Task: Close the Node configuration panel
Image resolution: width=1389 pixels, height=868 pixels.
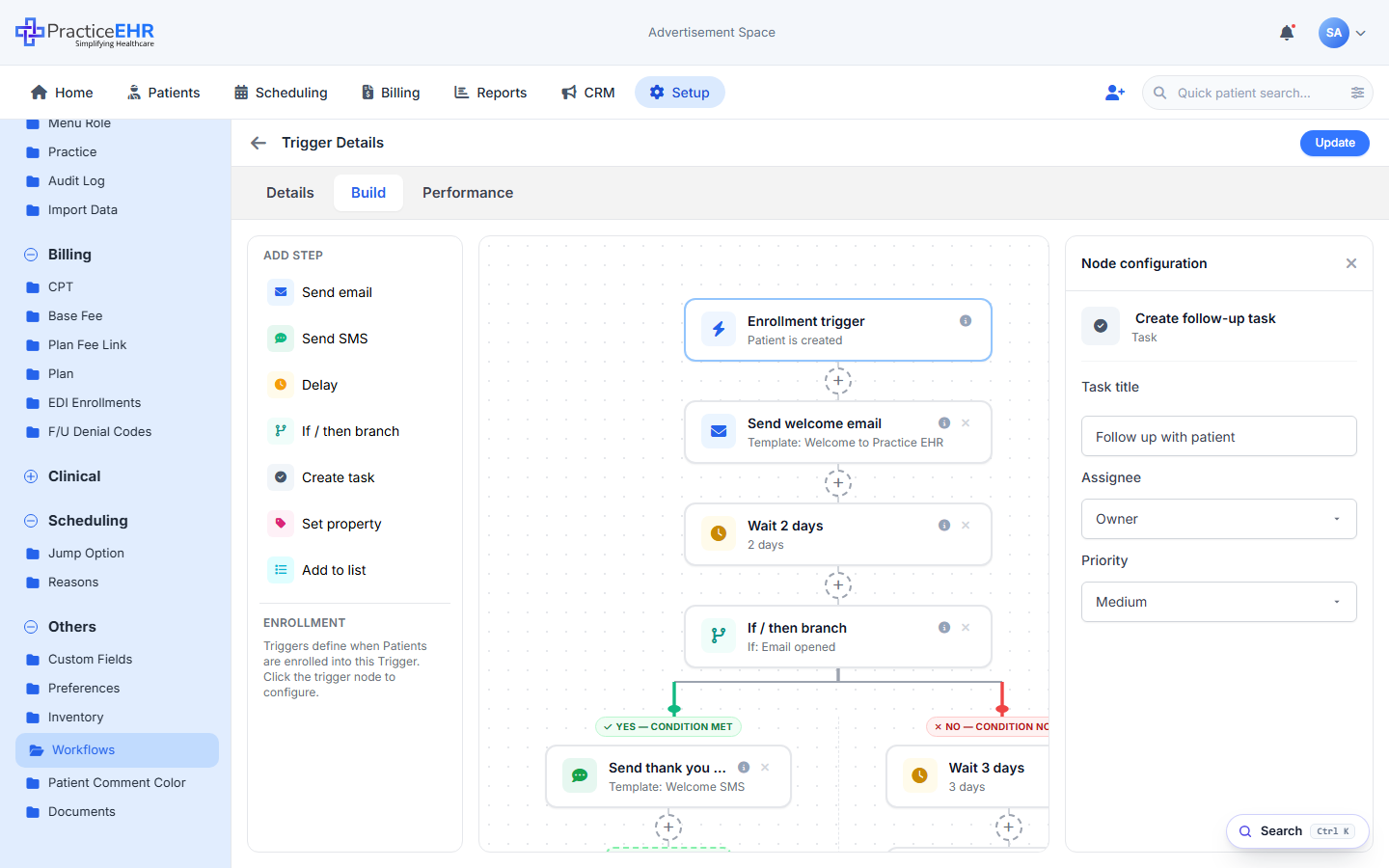Action: 1351,263
